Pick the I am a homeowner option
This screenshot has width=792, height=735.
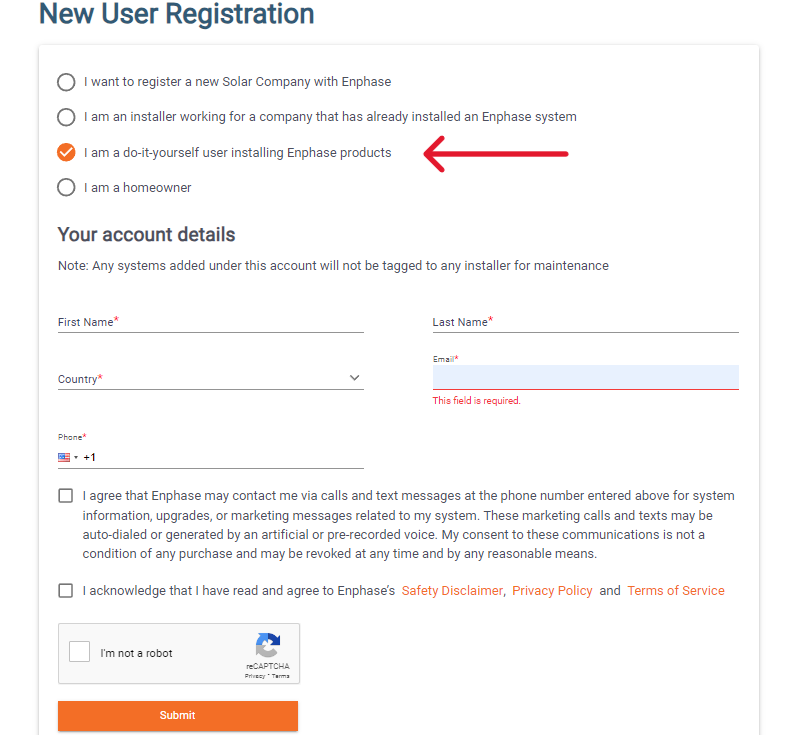(x=66, y=187)
